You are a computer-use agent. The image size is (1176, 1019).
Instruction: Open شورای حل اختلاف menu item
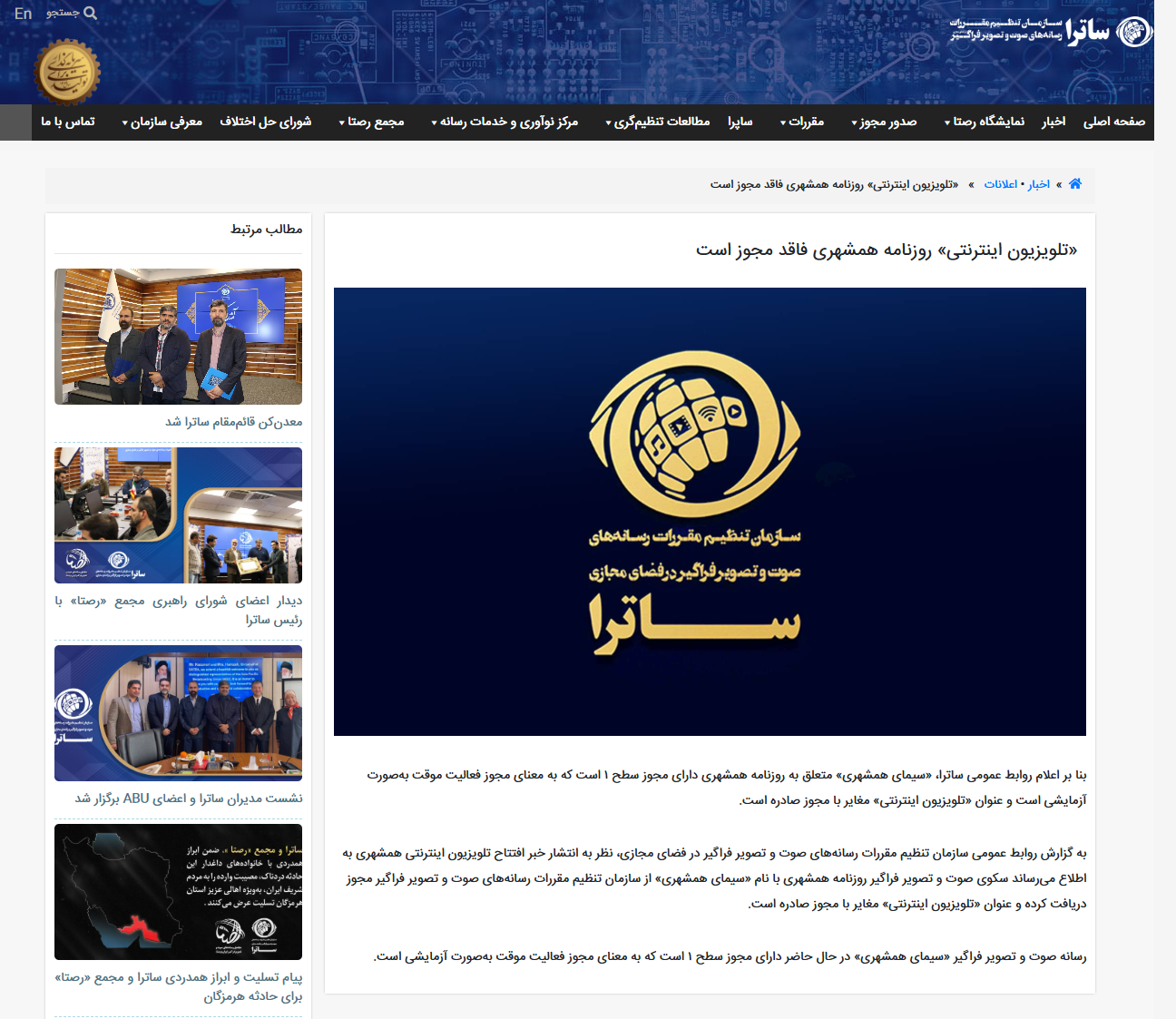click(x=266, y=122)
